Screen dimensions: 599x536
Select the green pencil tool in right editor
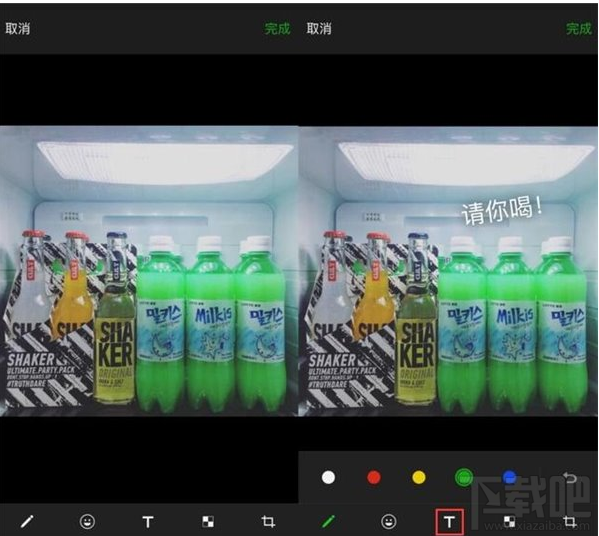(x=328, y=521)
